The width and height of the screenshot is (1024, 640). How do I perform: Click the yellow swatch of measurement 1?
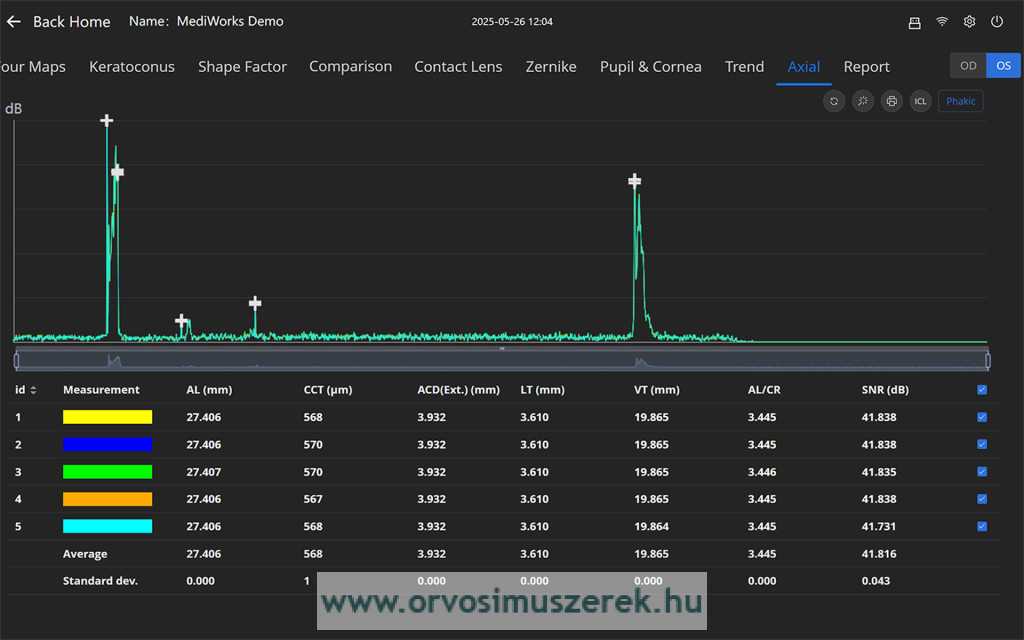(107, 417)
